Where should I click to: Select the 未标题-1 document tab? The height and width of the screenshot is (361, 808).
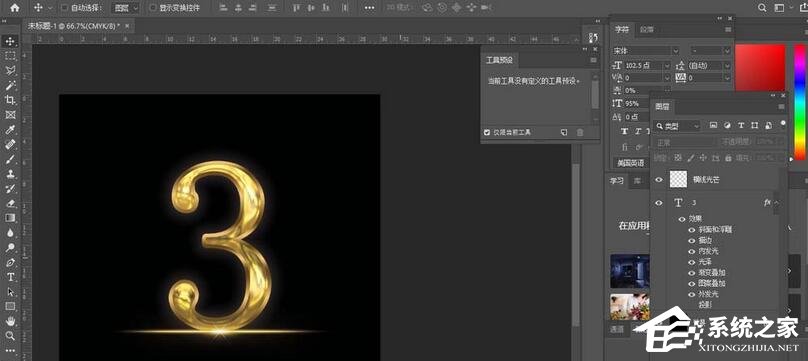click(74, 26)
